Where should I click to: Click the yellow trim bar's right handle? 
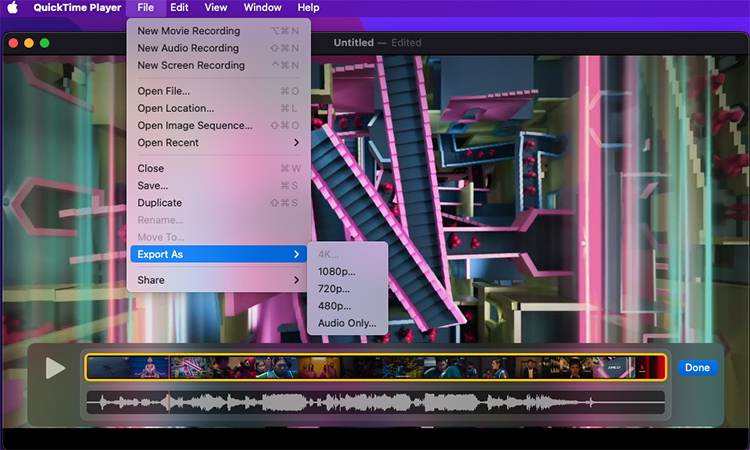pyautogui.click(x=665, y=367)
